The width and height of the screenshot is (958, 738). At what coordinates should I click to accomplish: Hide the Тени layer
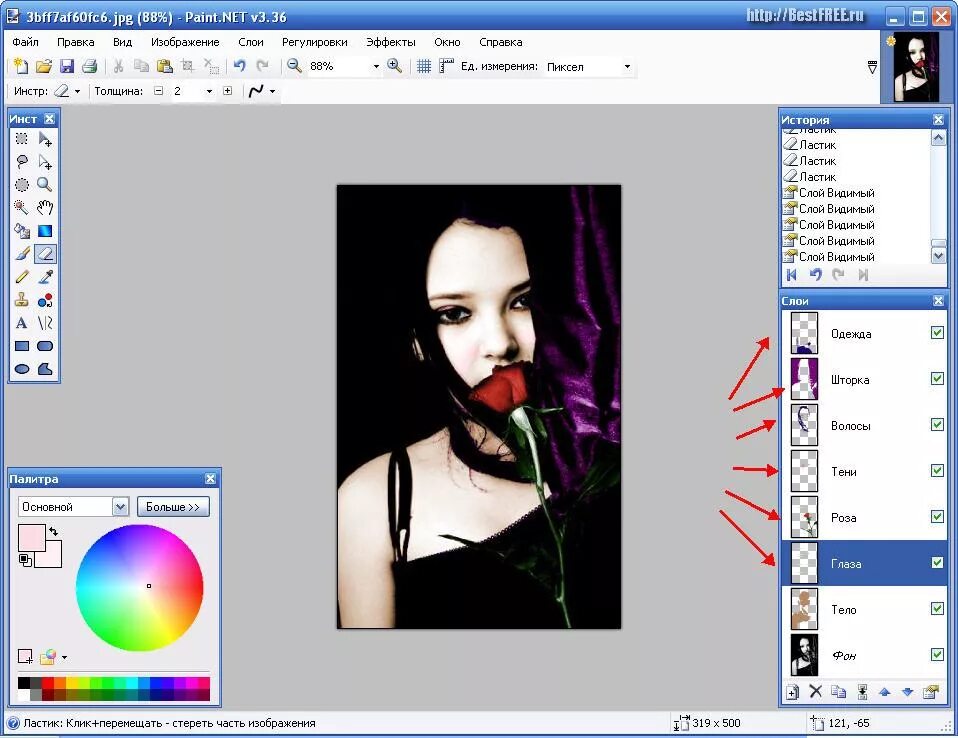(x=937, y=470)
